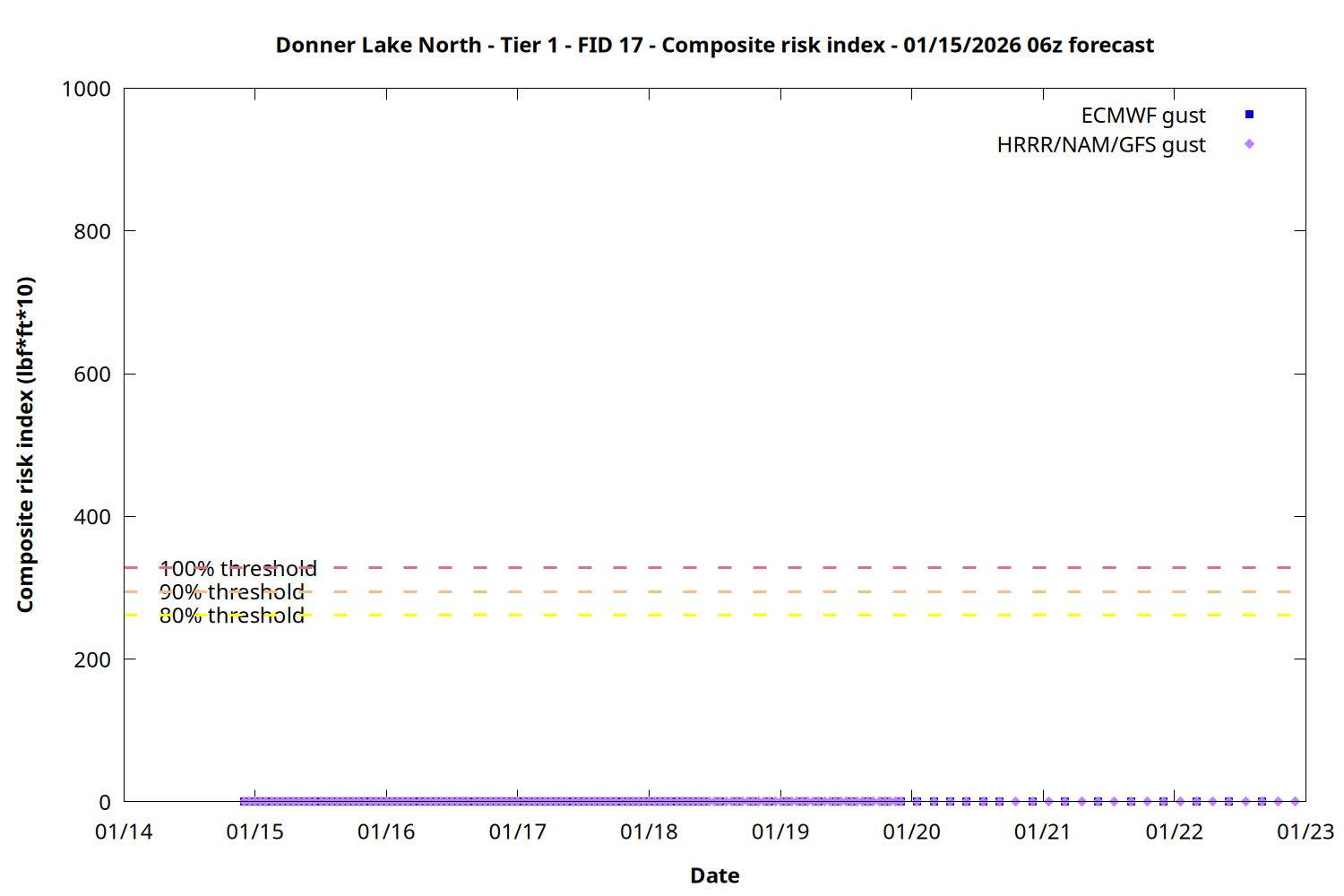
Task: Click the 01/22 date tick label
Action: click(1174, 832)
